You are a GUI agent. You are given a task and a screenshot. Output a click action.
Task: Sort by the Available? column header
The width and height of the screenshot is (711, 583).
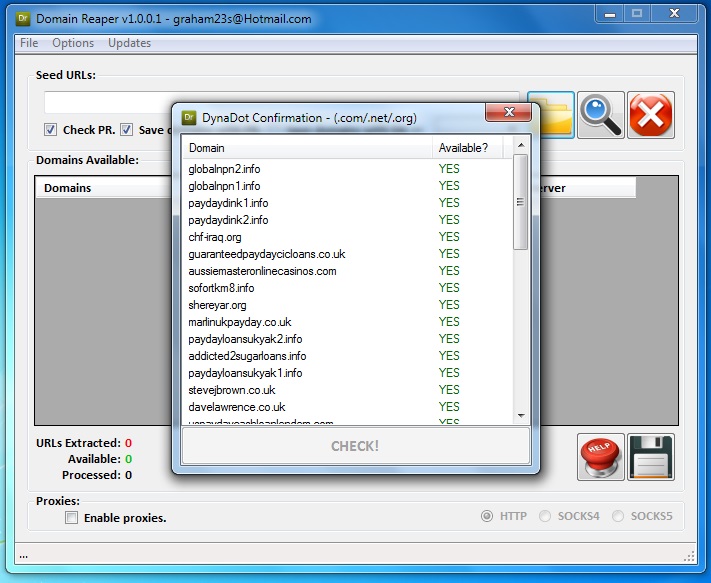tap(468, 148)
